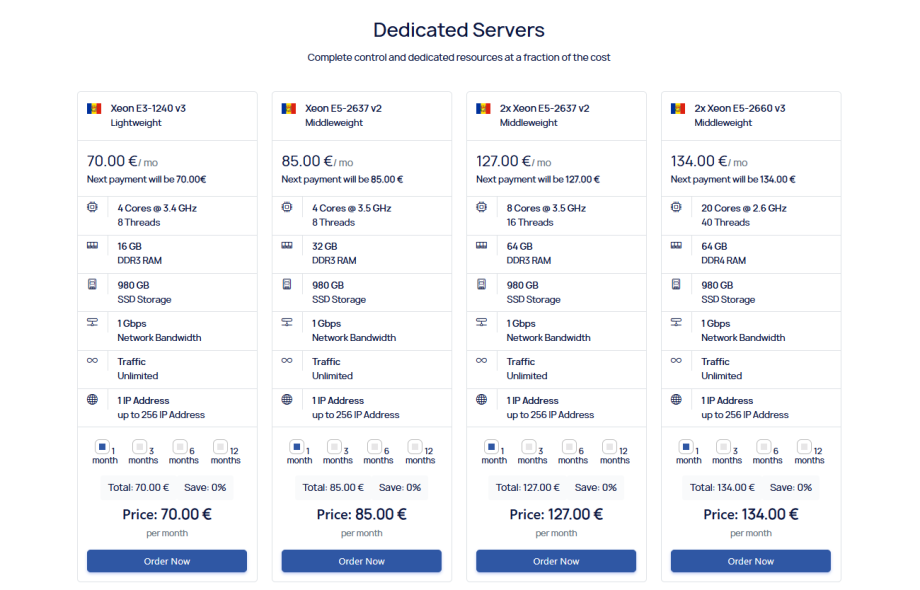
Task: Click the flag icon beside Xeon E3-1240 v3
Action: tap(94, 108)
